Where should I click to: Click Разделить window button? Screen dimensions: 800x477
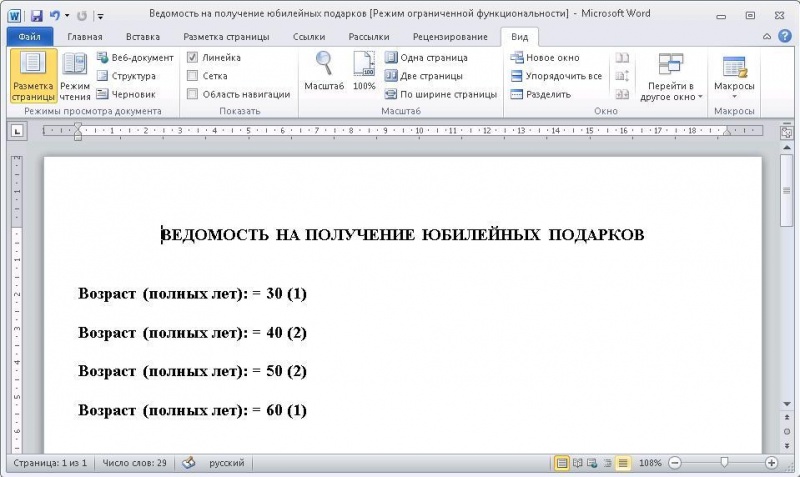(540, 94)
